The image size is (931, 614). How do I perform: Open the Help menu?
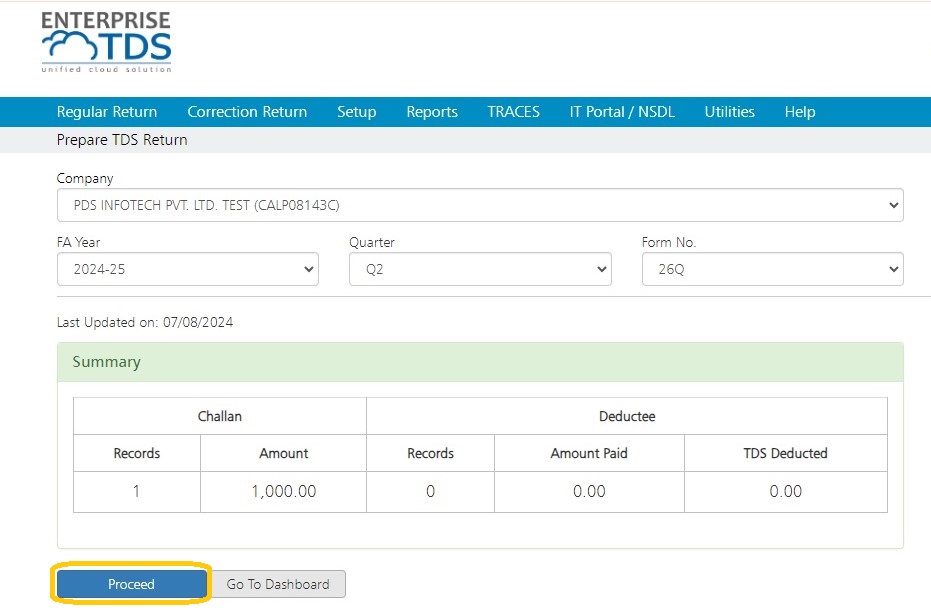(800, 112)
